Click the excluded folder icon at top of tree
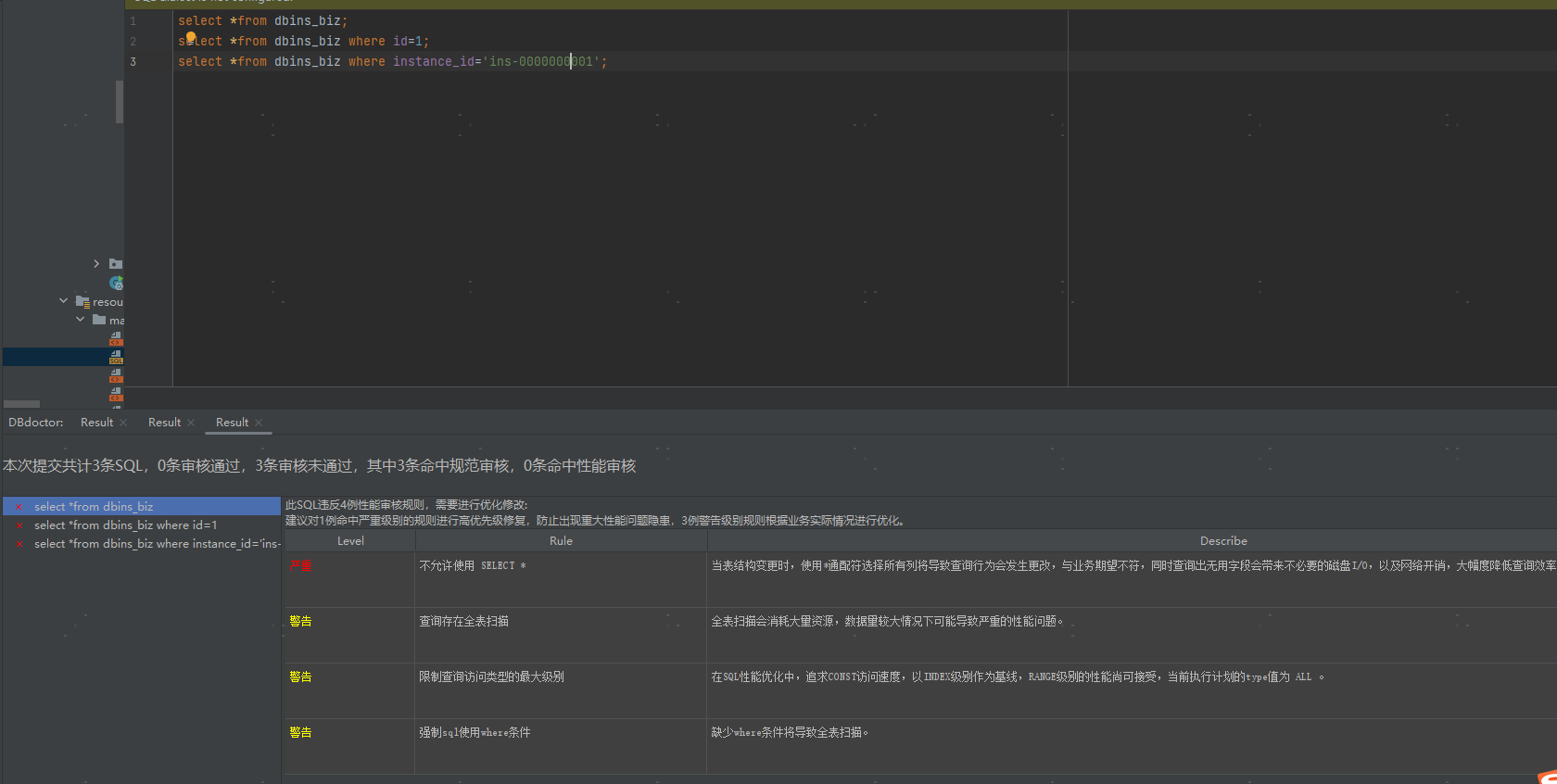The width and height of the screenshot is (1557, 784). [x=116, y=264]
